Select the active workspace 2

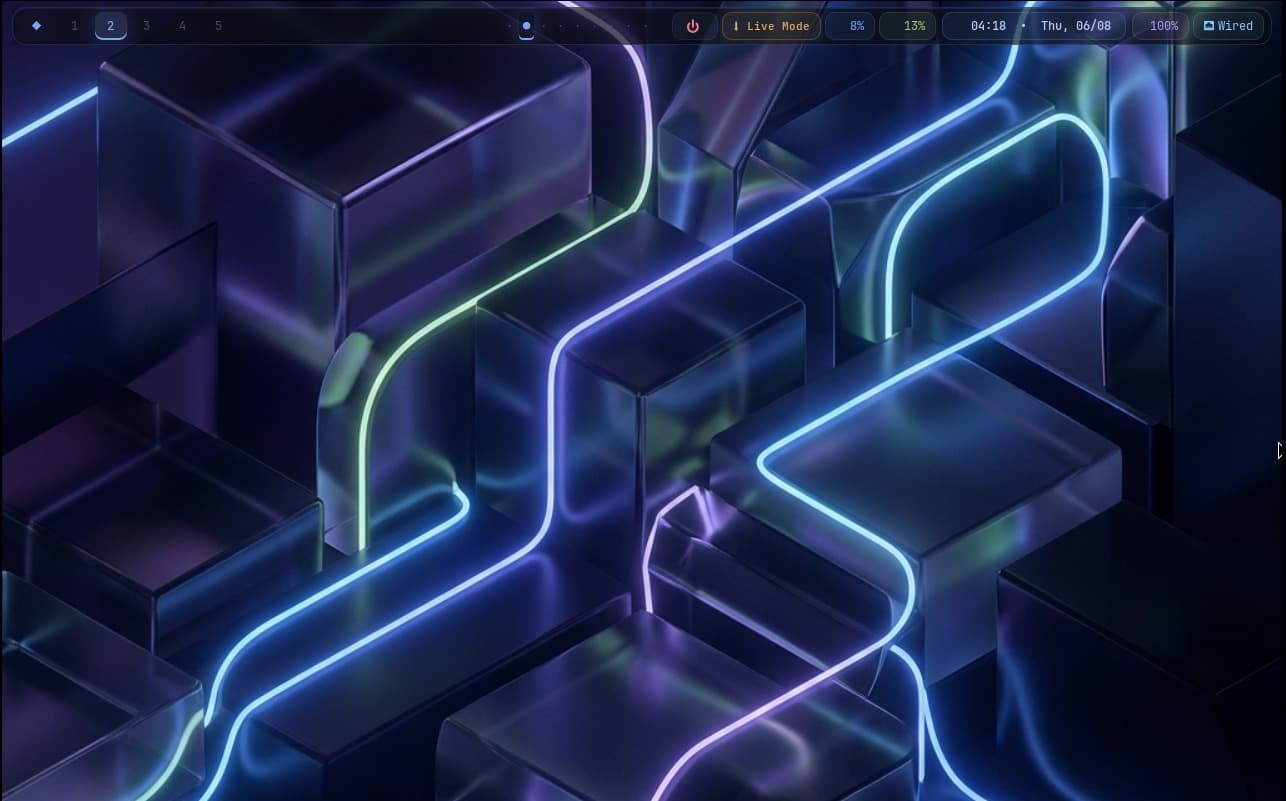(x=110, y=26)
